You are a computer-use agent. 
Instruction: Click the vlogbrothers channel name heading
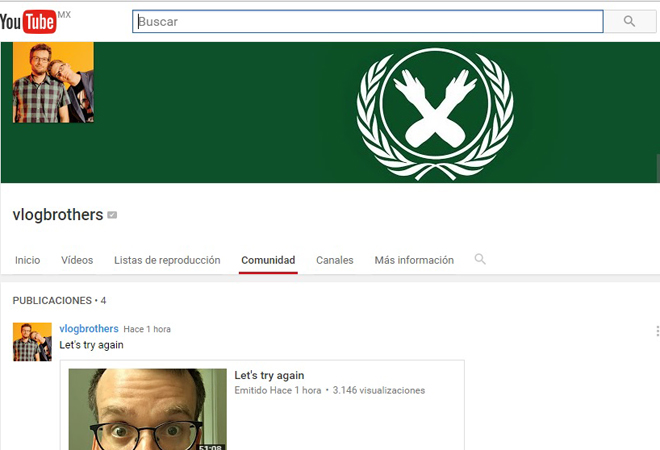tap(58, 215)
